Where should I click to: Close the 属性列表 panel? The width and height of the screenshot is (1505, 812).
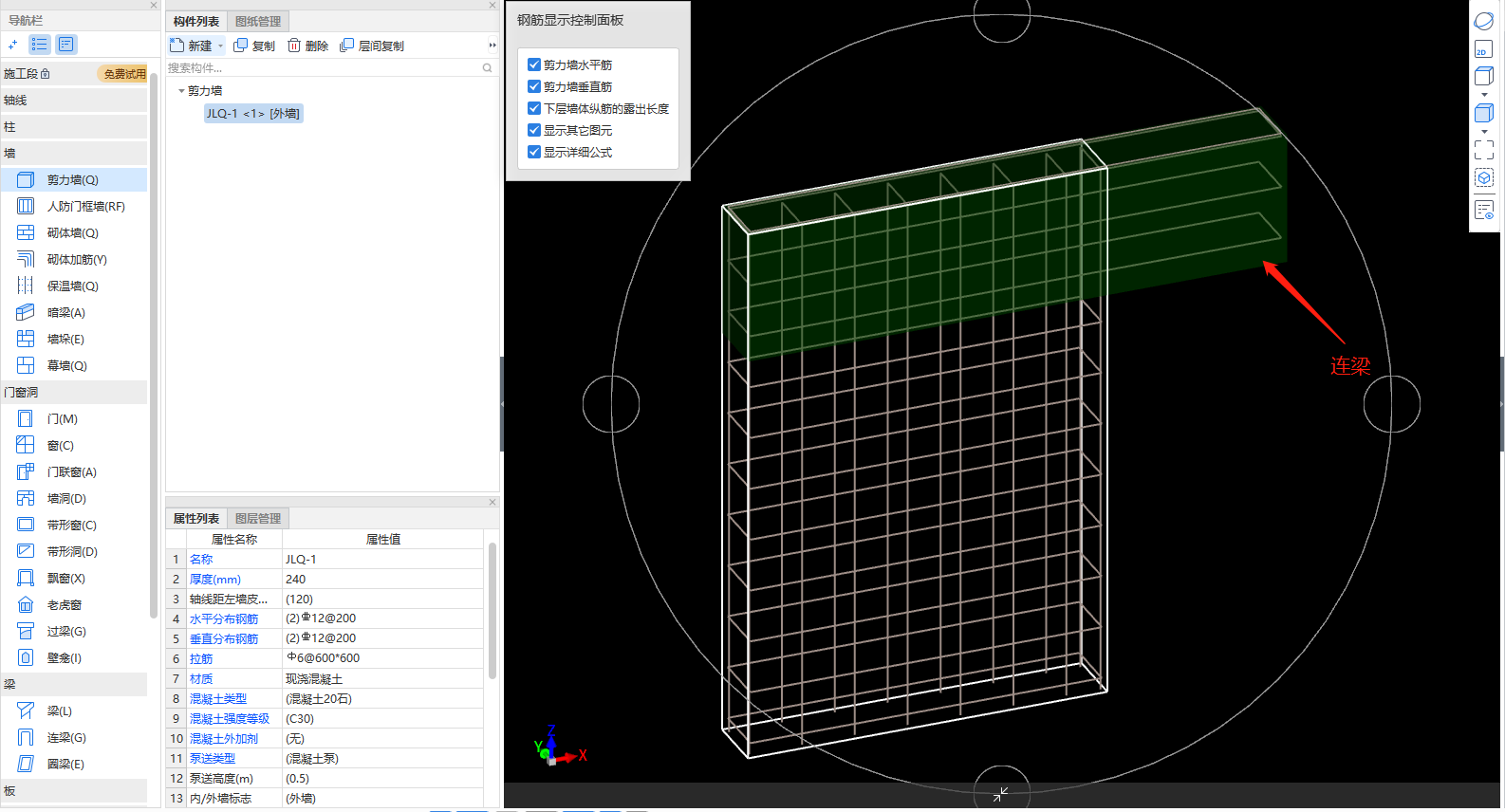click(492, 502)
